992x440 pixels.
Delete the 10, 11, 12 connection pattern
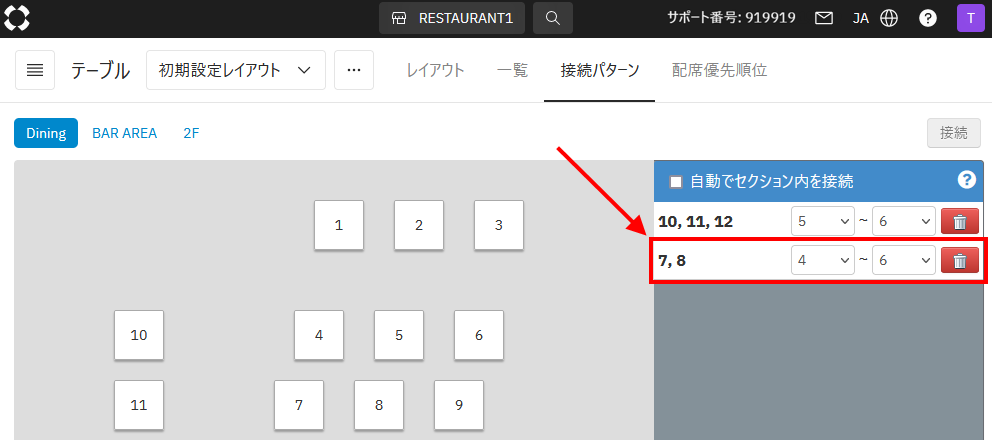pyautogui.click(x=959, y=222)
